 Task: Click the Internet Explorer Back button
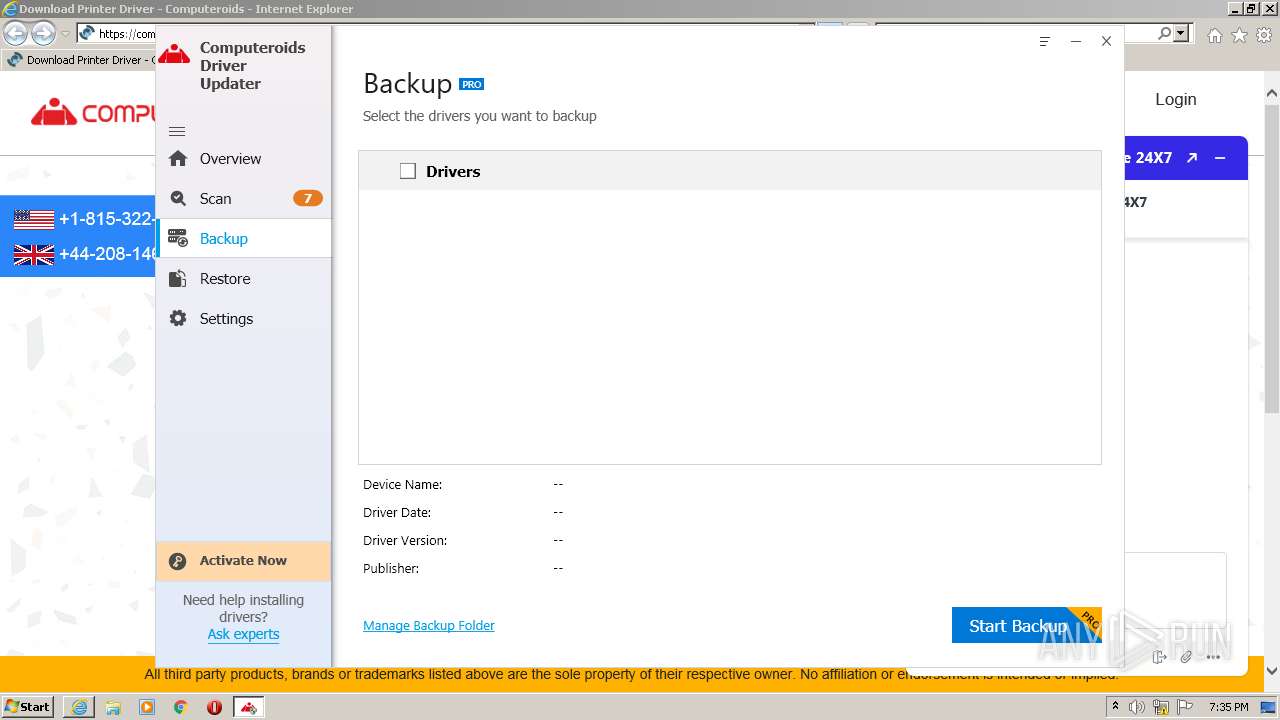click(15, 33)
